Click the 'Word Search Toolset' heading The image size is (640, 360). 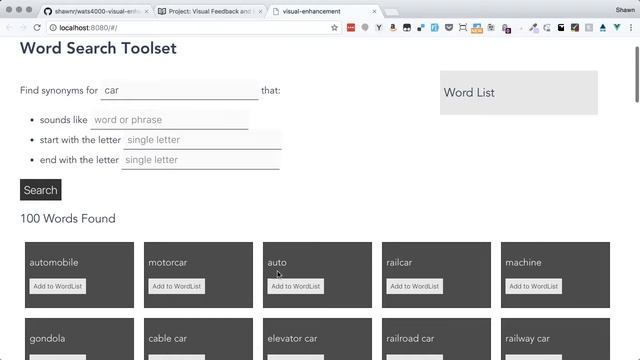coord(98,48)
